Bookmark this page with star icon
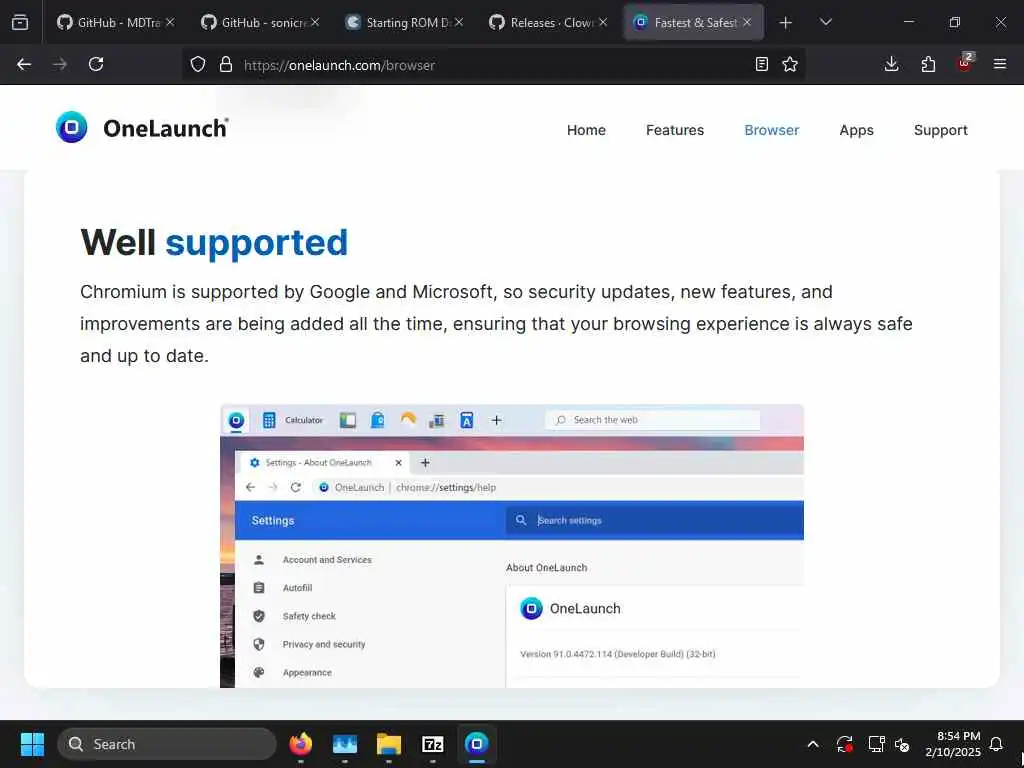1024x768 pixels. click(790, 64)
